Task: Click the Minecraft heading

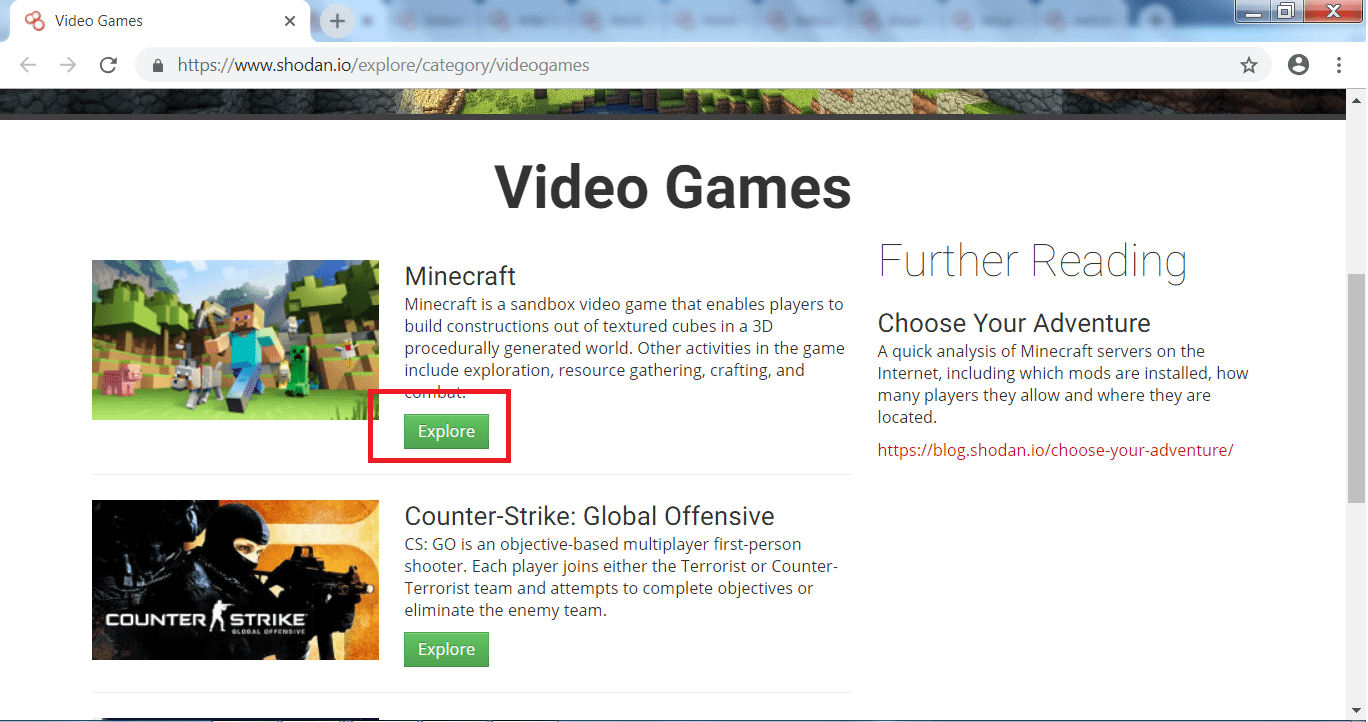Action: coord(460,276)
